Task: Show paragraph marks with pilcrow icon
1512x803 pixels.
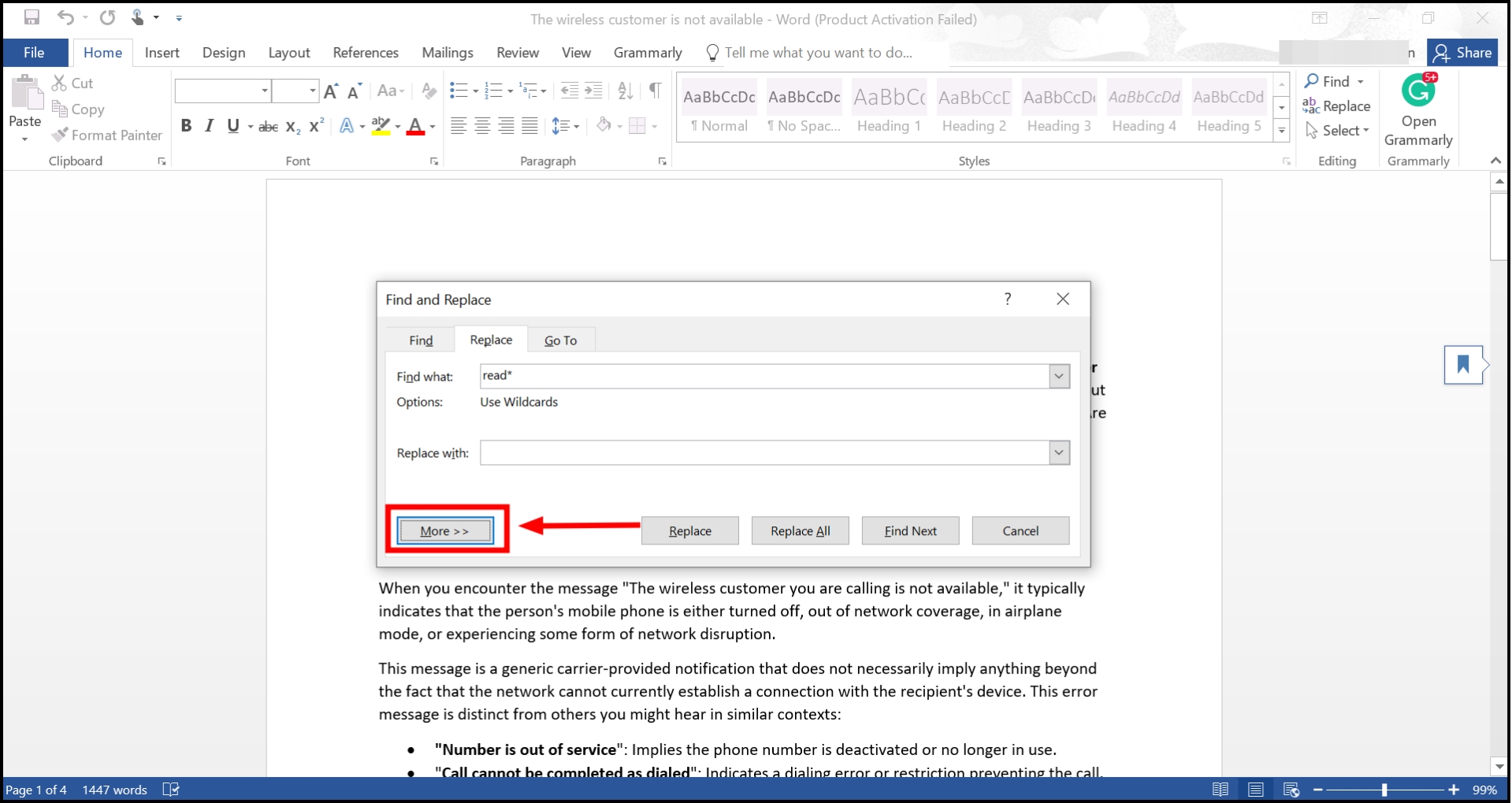Action: [x=655, y=91]
